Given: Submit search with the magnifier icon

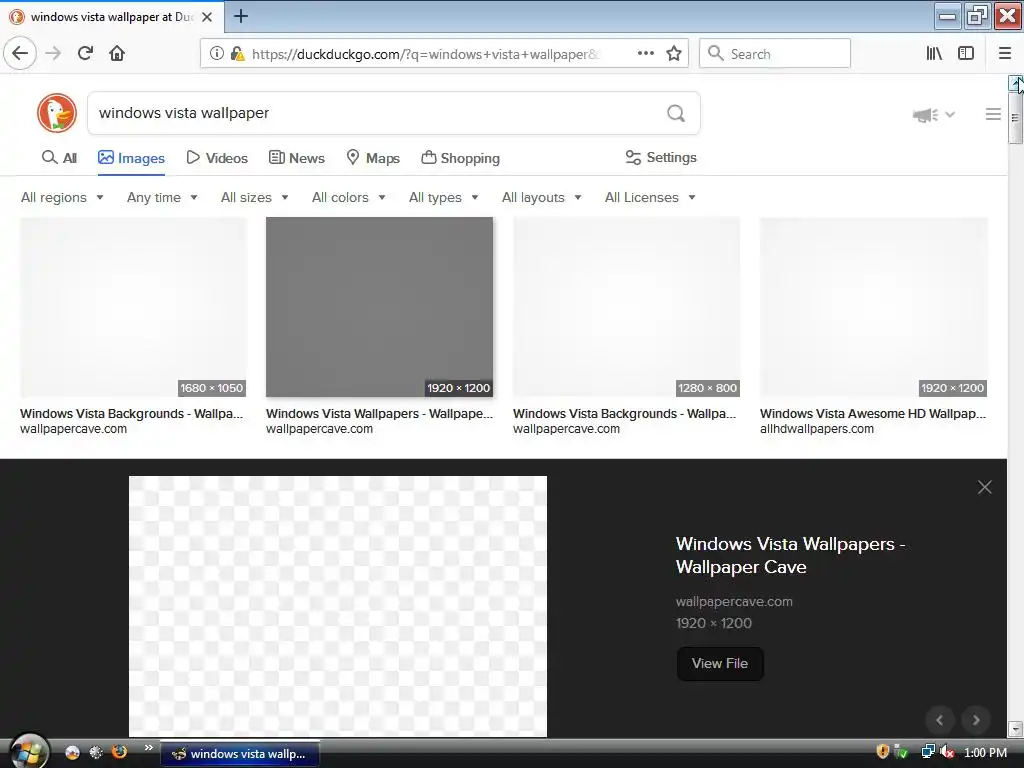Looking at the screenshot, I should click(676, 114).
